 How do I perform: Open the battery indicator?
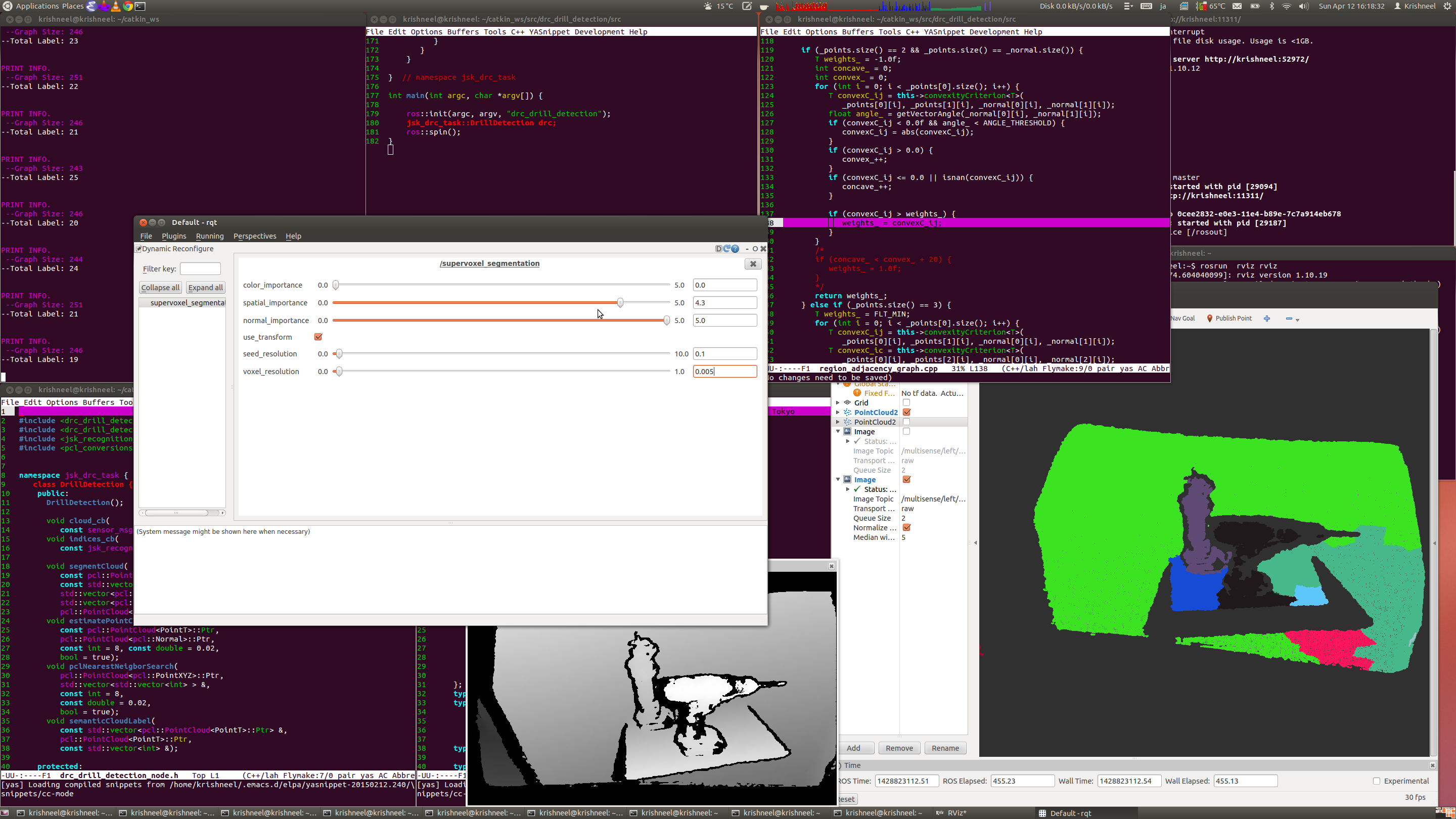click(1255, 6)
